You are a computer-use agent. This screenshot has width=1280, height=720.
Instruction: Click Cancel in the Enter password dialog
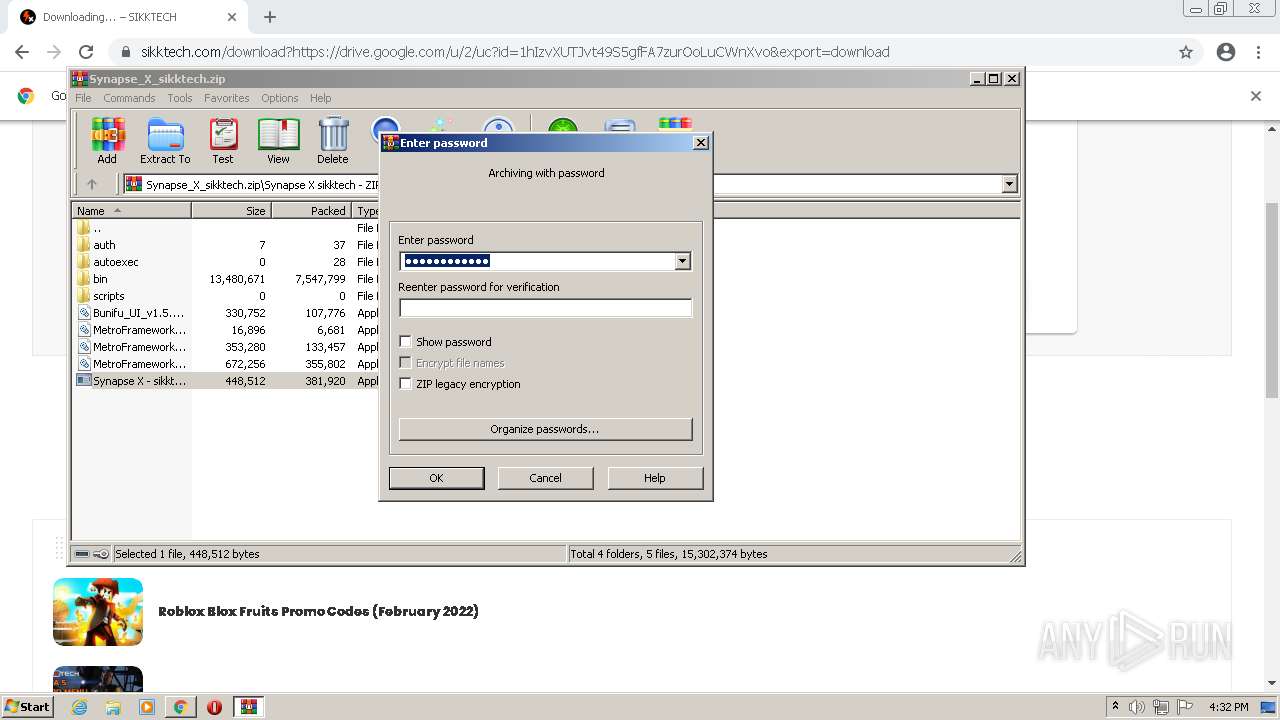point(545,478)
